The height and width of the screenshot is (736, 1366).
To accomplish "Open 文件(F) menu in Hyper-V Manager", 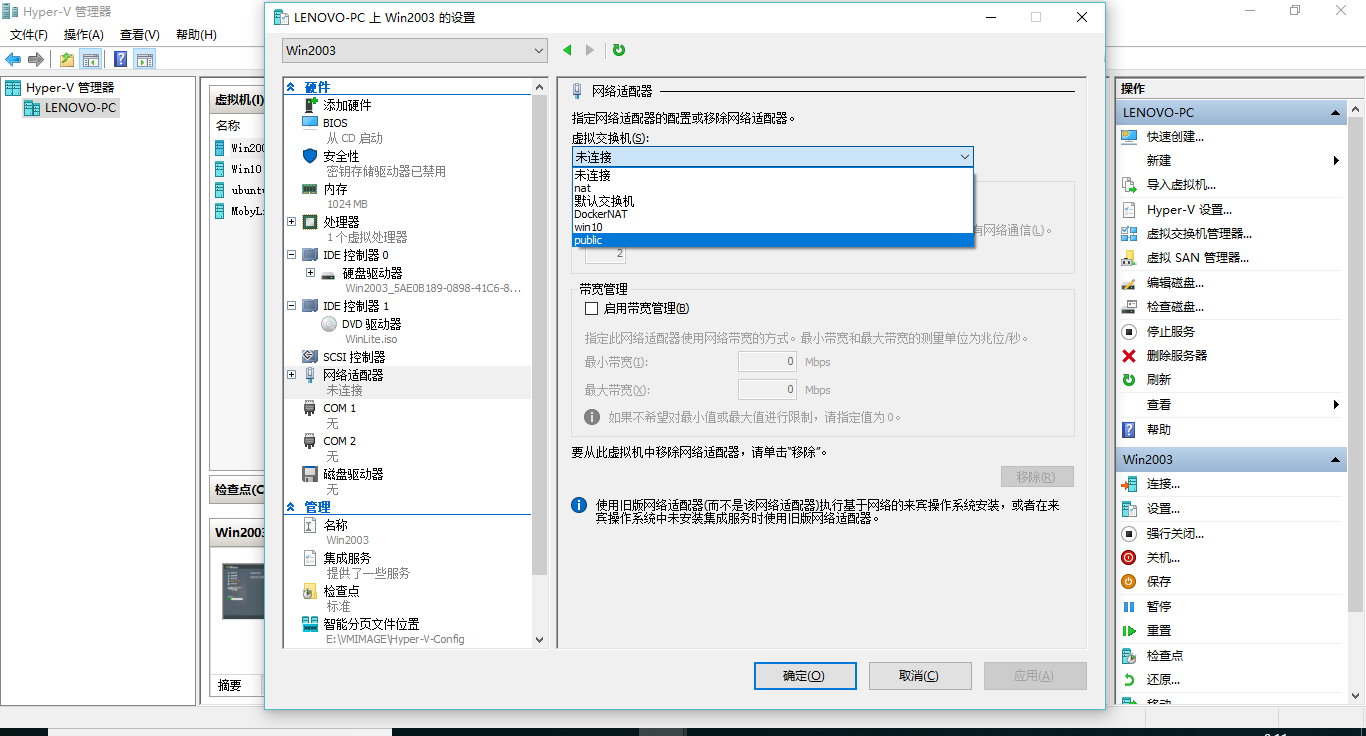I will click(29, 35).
